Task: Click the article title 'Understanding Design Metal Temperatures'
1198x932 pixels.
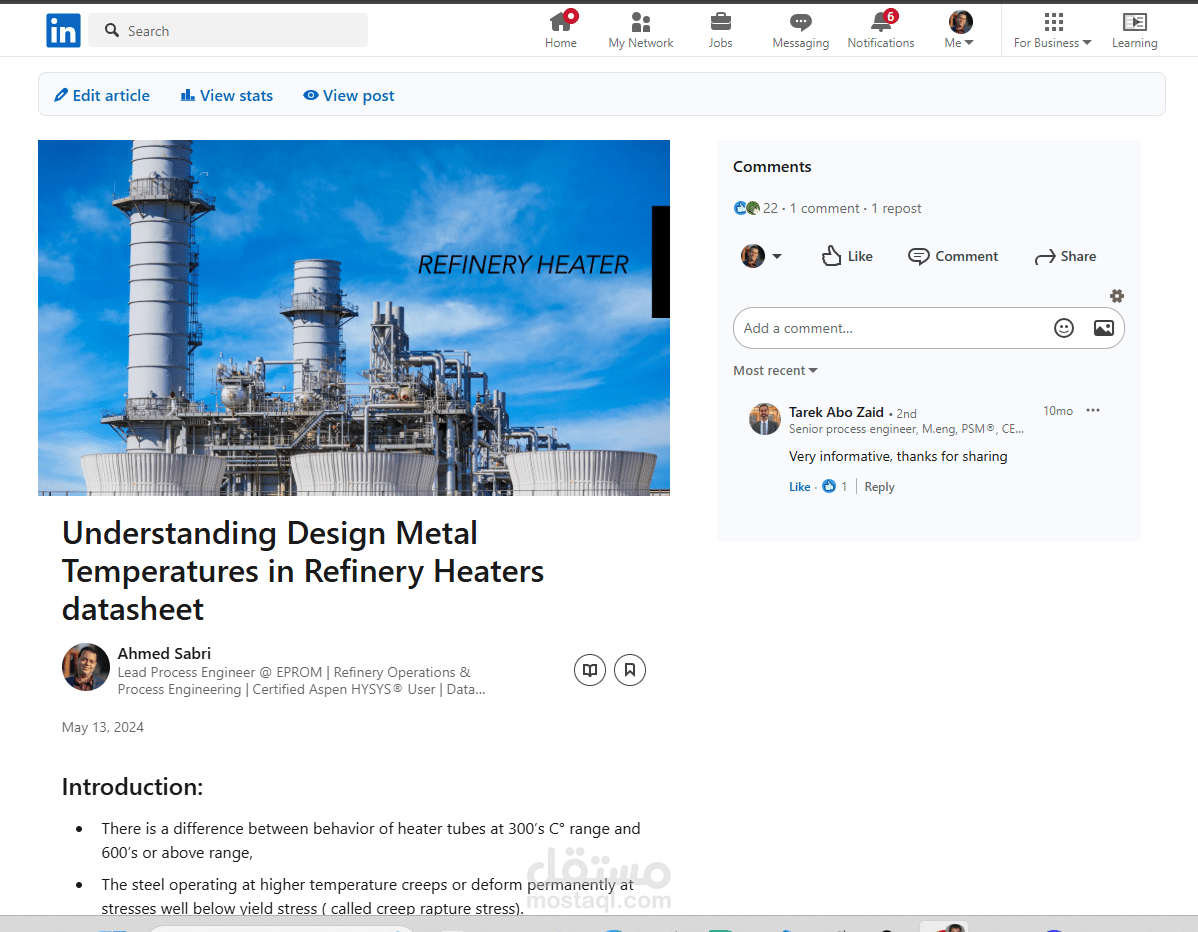Action: click(x=303, y=571)
